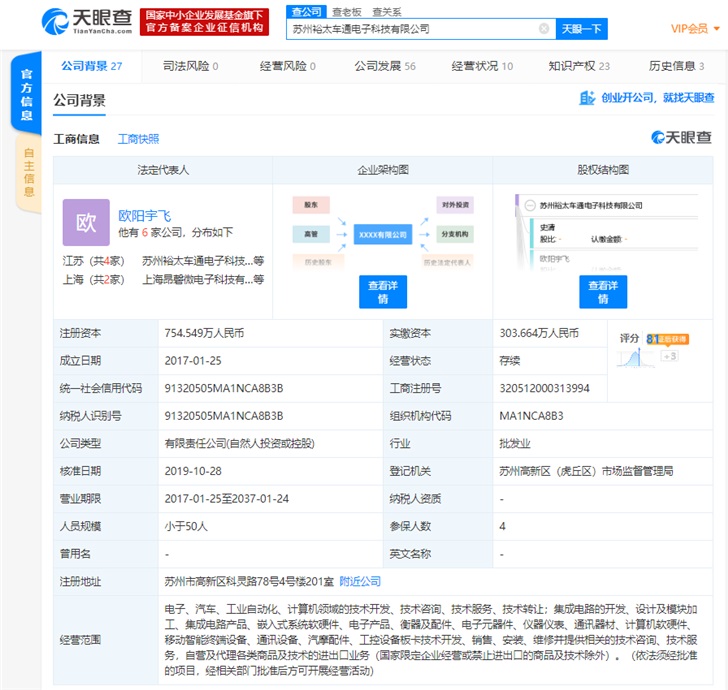This screenshot has width=728, height=690.
Task: Open the 司法风险 tab
Action: point(190,66)
